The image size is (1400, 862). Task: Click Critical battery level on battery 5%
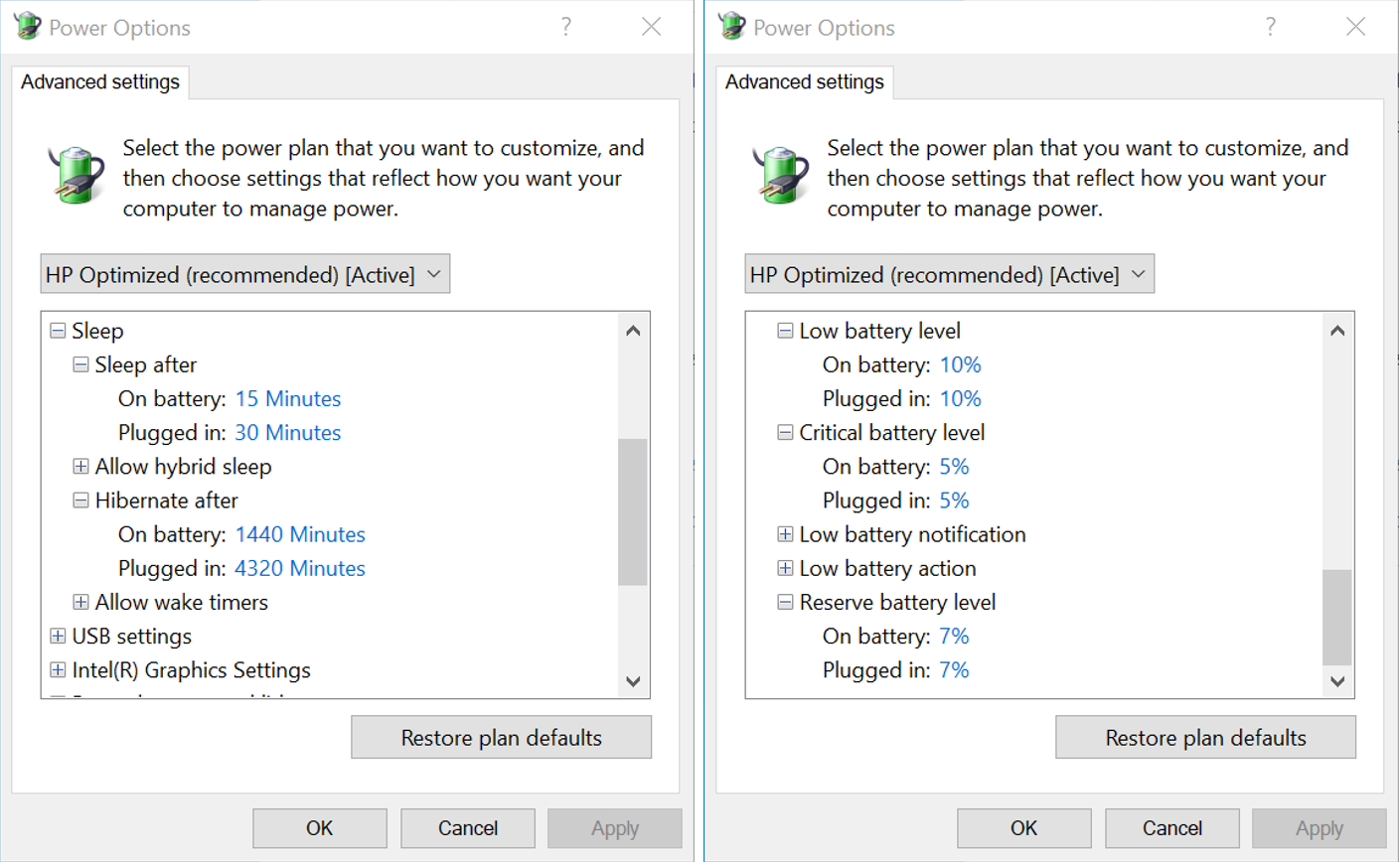tap(954, 466)
